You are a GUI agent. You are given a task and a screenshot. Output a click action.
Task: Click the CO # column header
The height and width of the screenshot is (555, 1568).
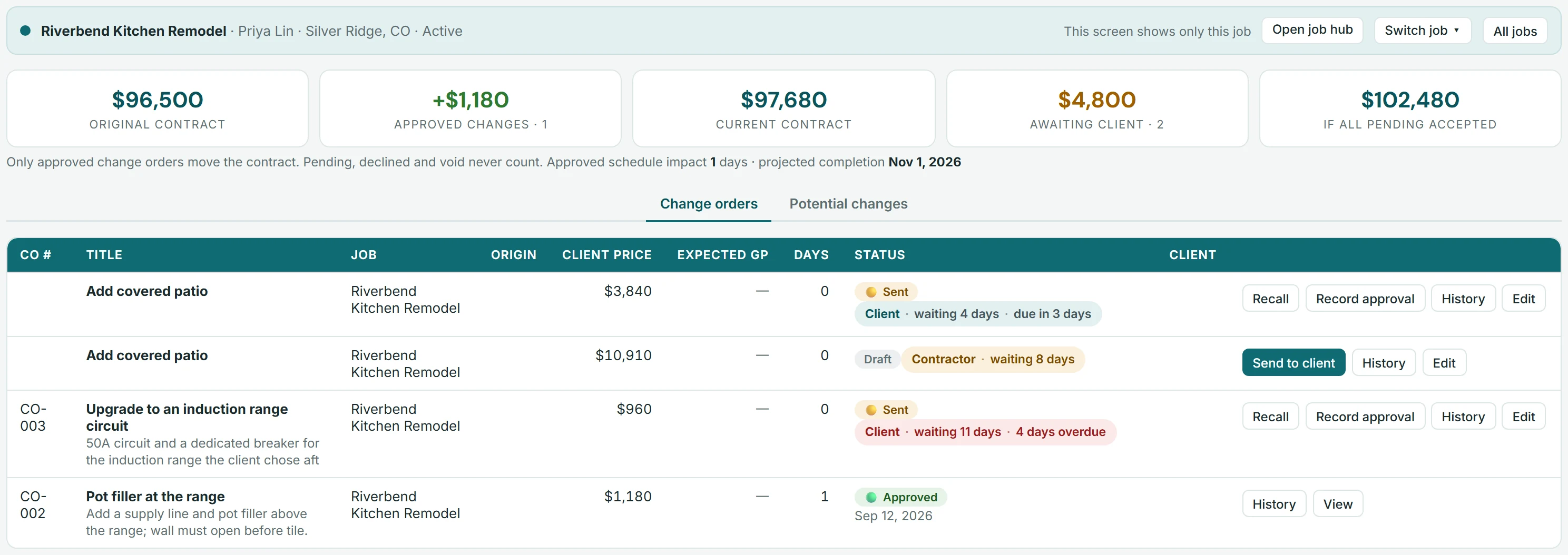(x=35, y=255)
